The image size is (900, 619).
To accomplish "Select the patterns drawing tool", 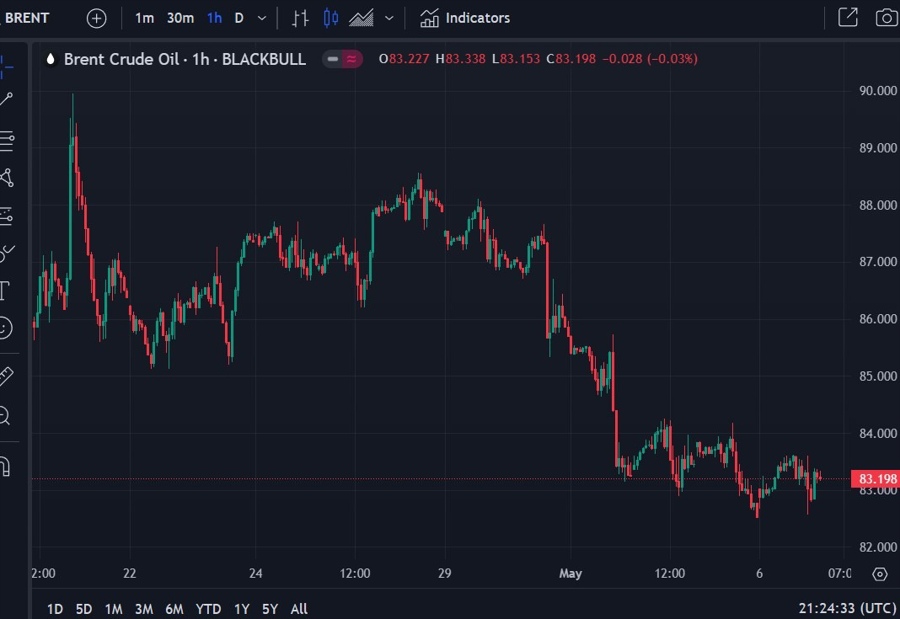I will (x=6, y=178).
